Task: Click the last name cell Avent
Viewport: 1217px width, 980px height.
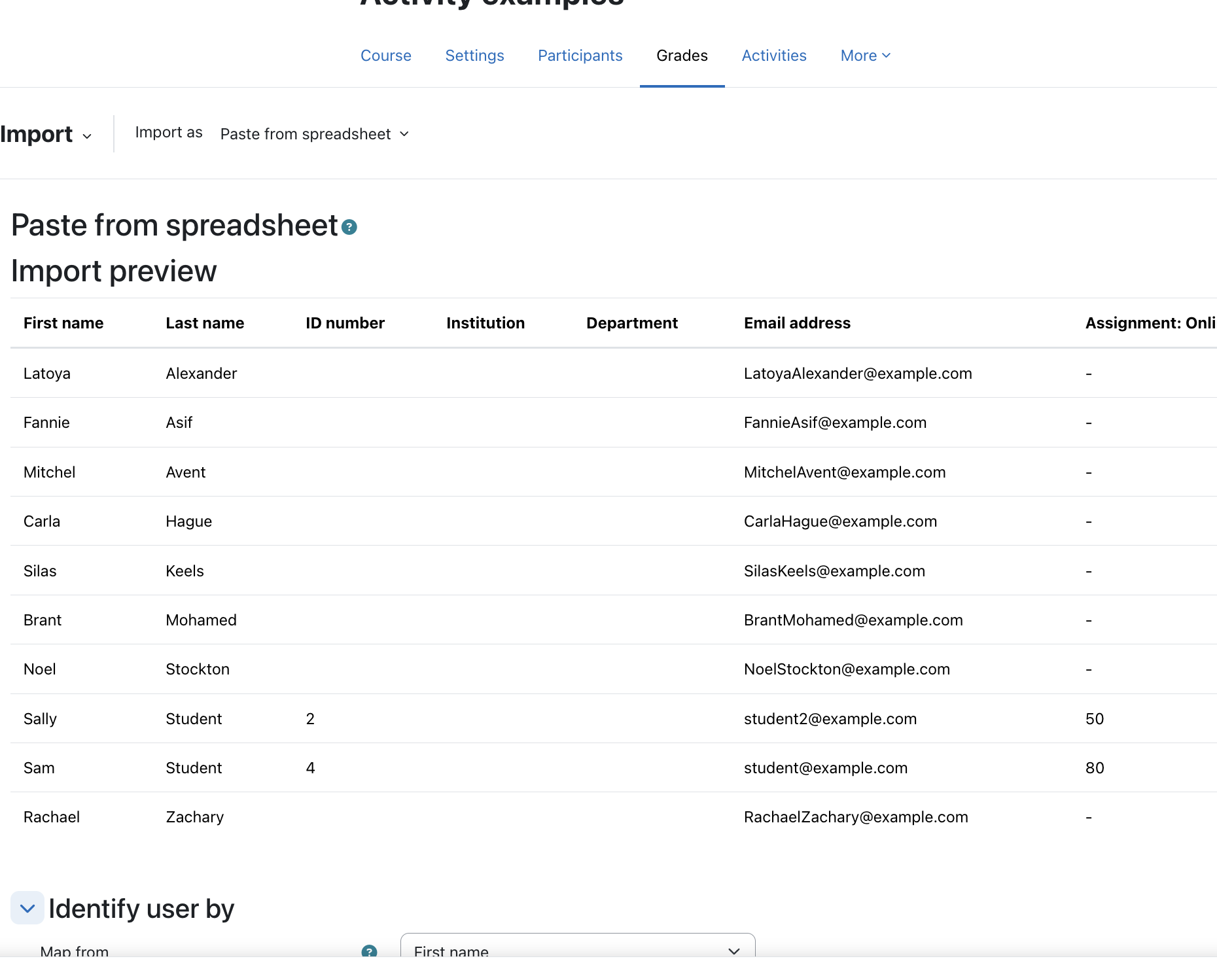Action: click(186, 472)
